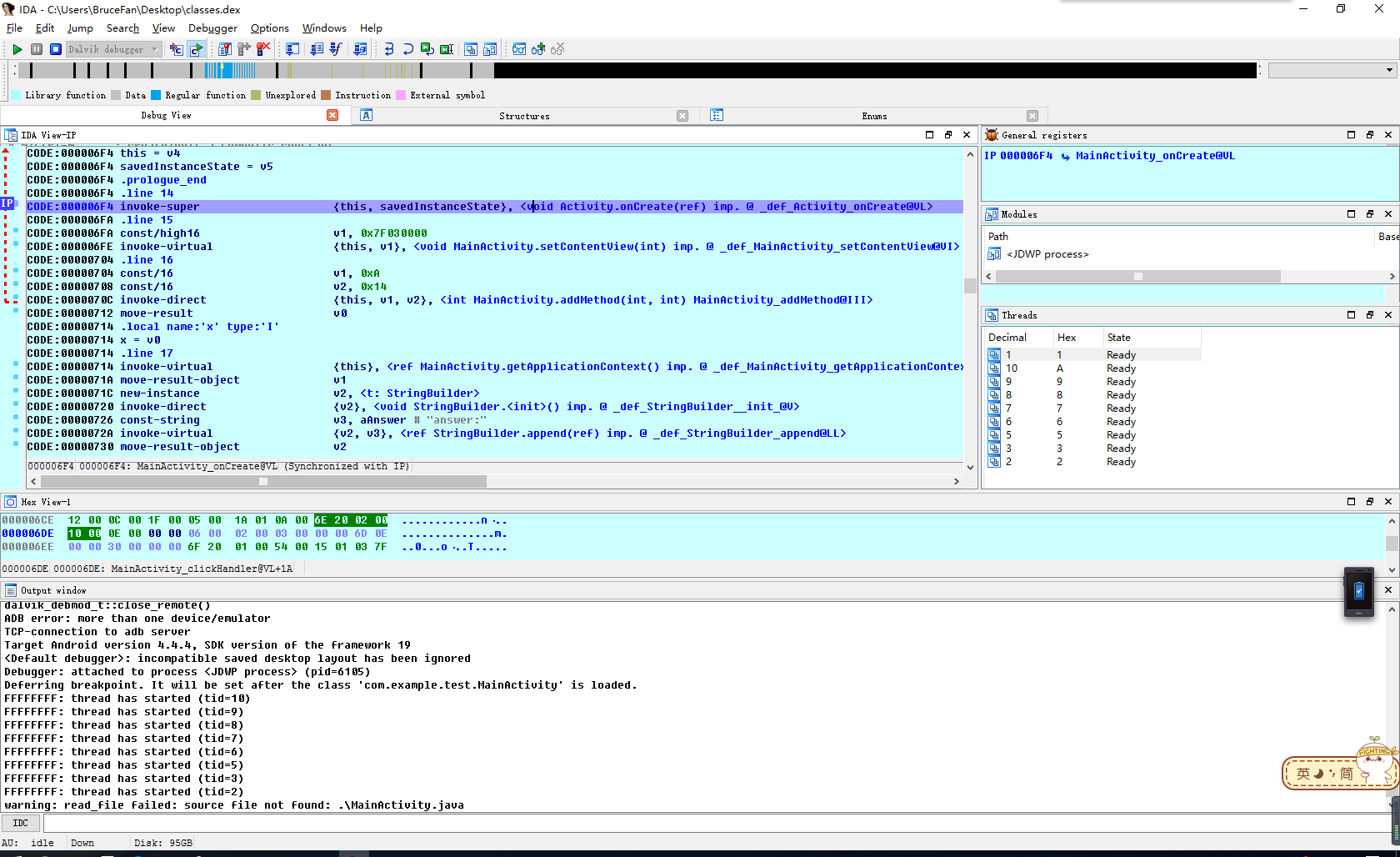Switch to the Structures tab
This screenshot has height=857, width=1400.
(x=524, y=116)
